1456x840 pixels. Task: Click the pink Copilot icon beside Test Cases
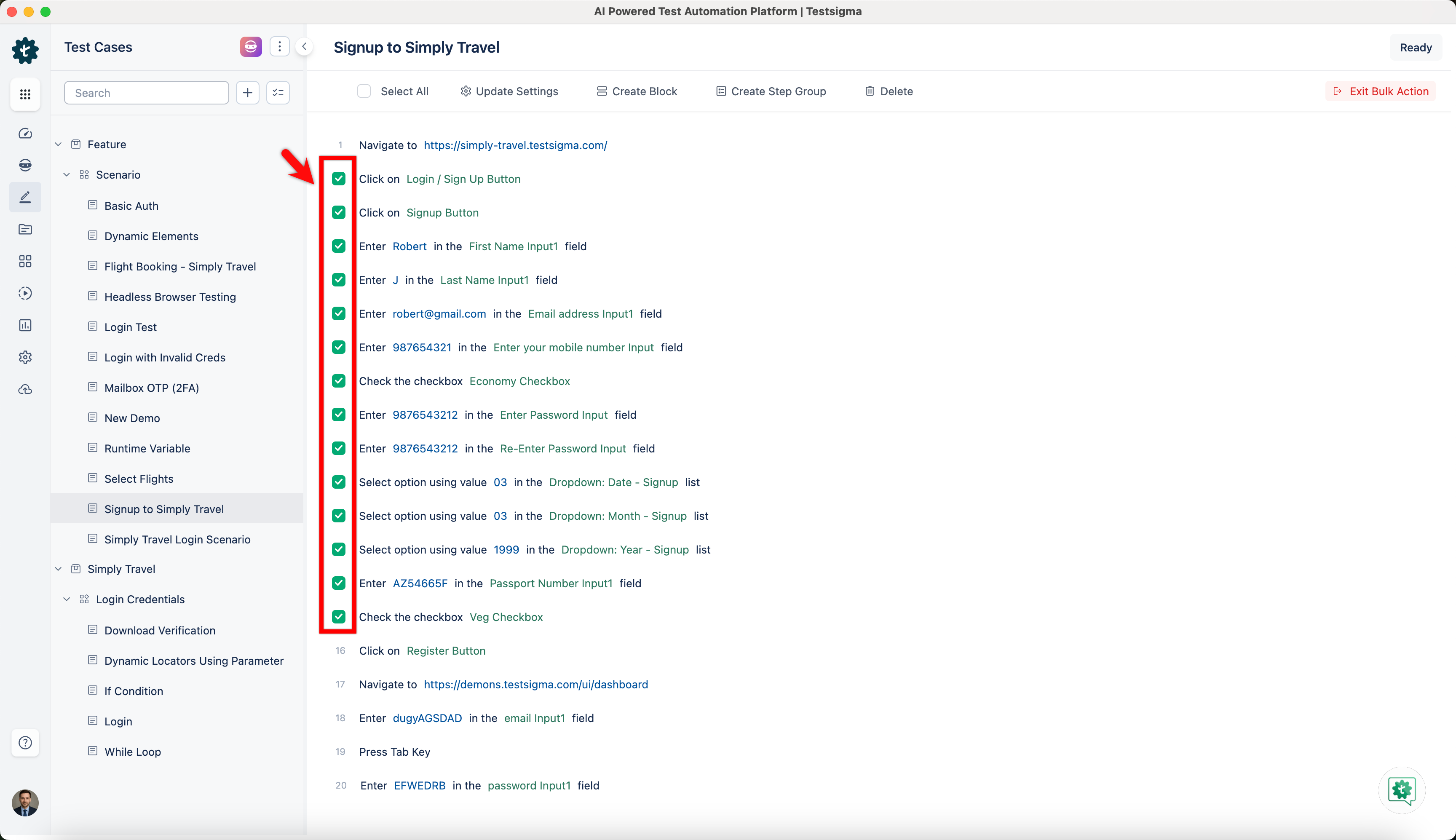point(251,47)
